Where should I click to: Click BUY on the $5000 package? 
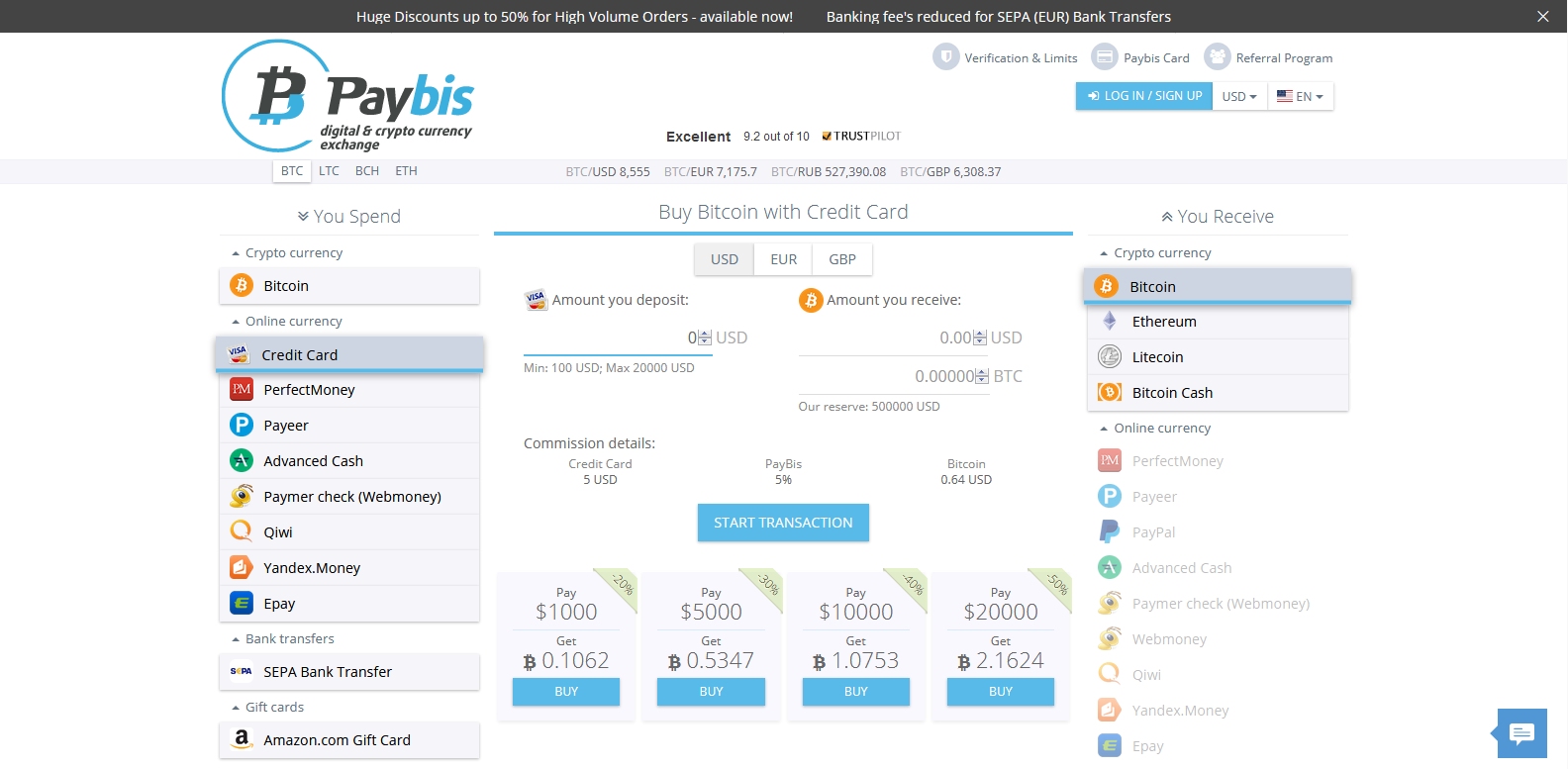click(711, 692)
